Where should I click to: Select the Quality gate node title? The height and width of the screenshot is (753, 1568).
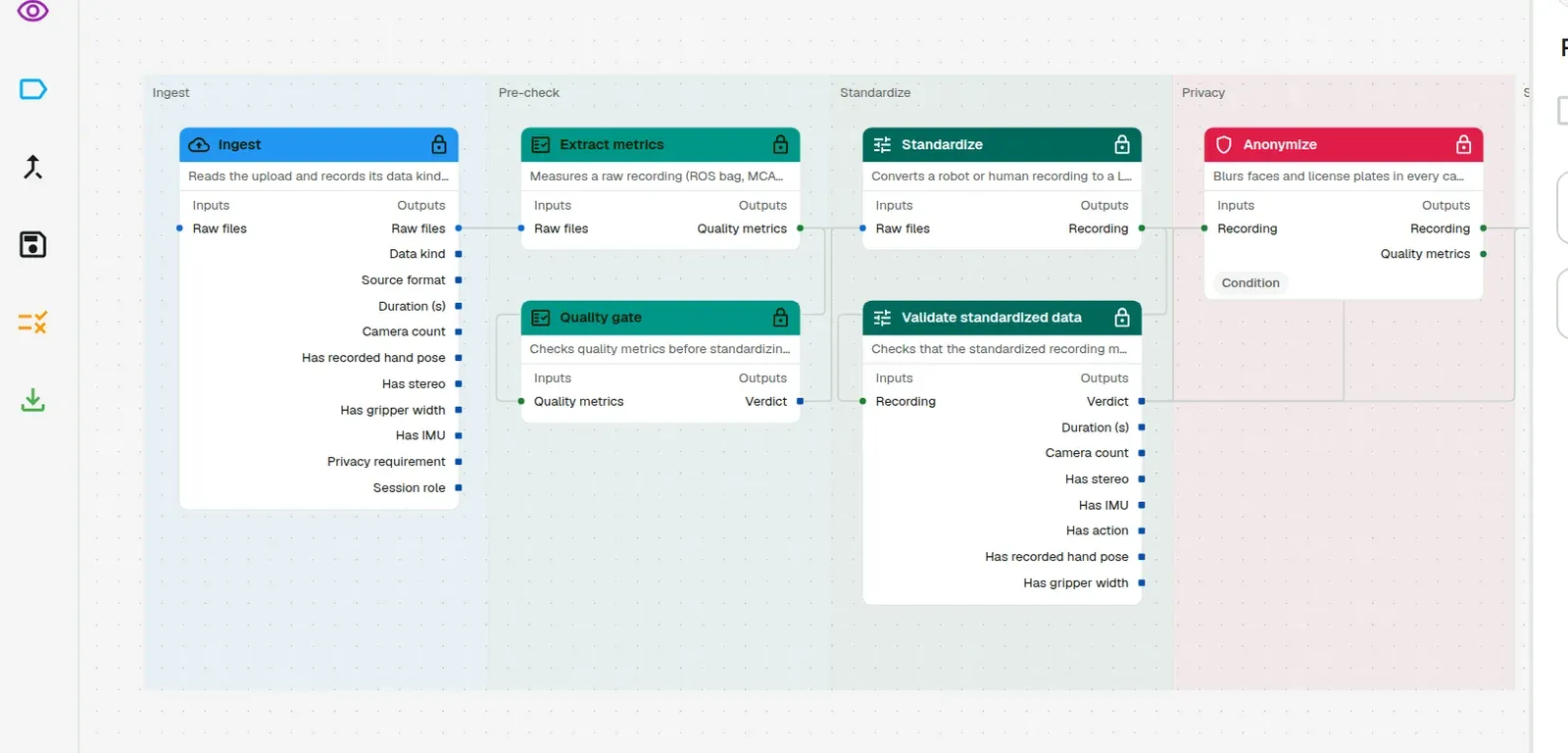coord(601,318)
